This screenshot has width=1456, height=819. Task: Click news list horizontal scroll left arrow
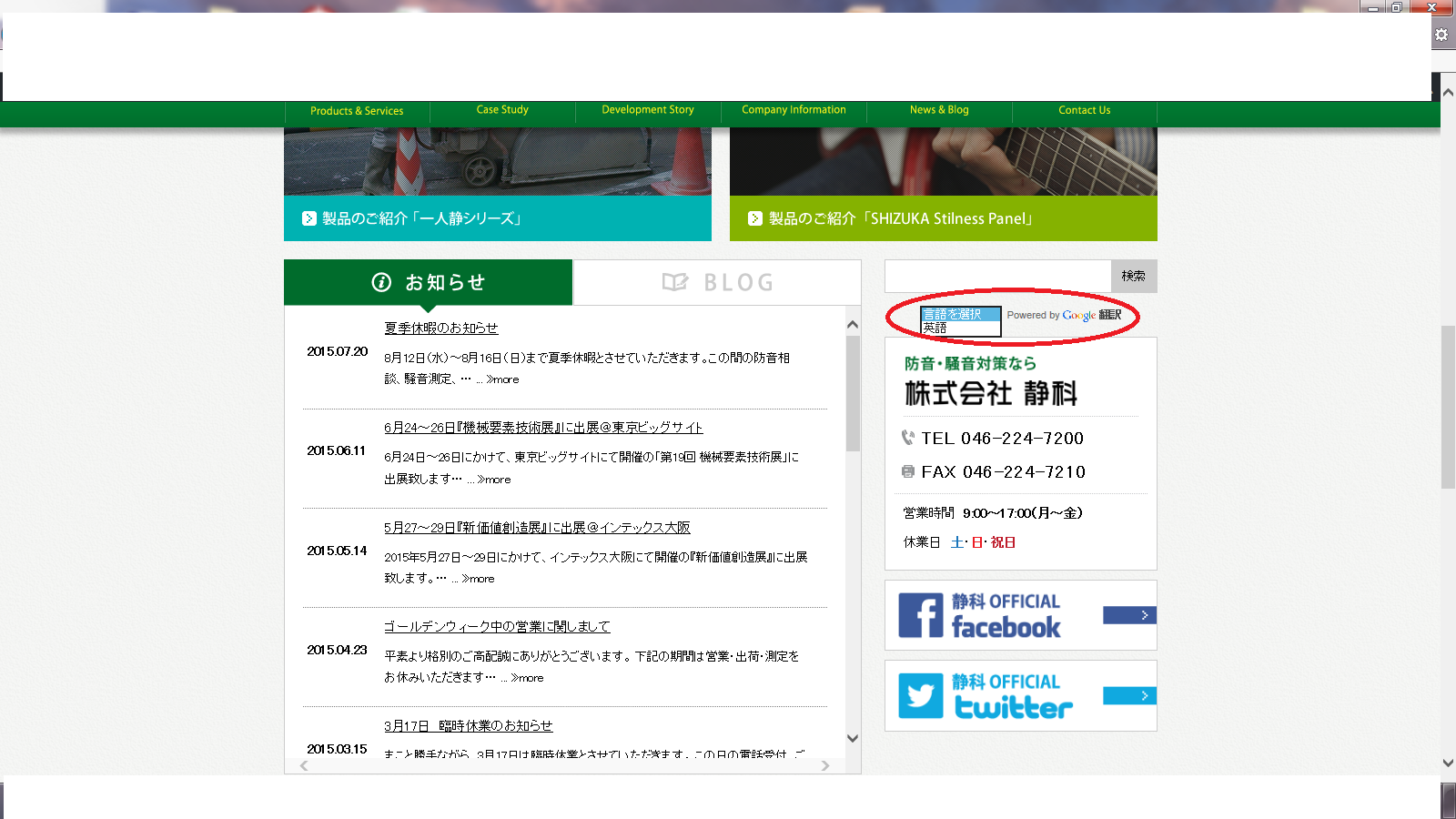click(x=304, y=766)
